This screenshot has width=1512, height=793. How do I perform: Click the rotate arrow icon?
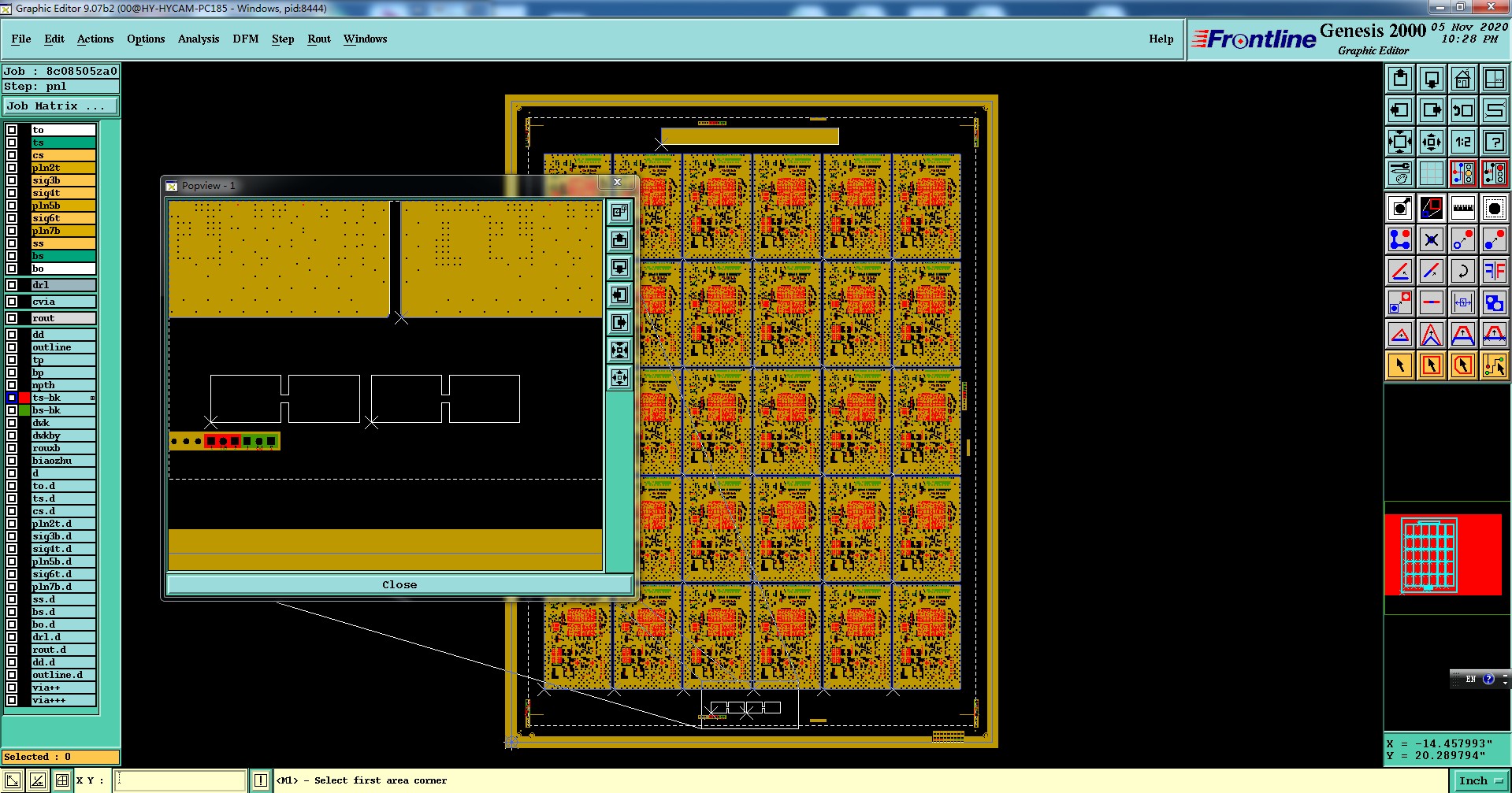tap(1463, 271)
